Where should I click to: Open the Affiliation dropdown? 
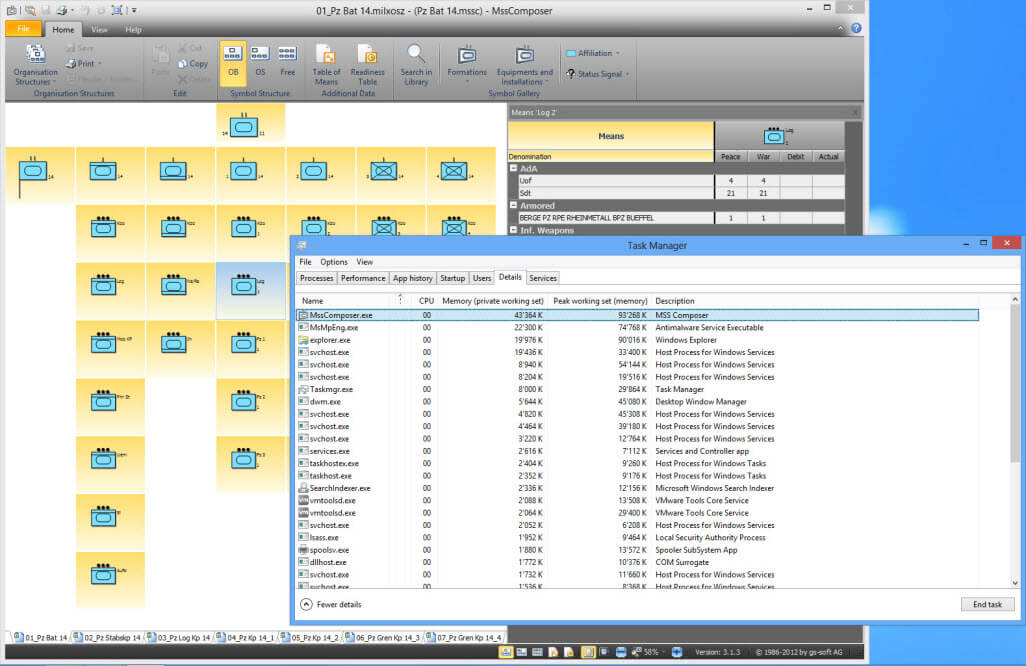[593, 53]
